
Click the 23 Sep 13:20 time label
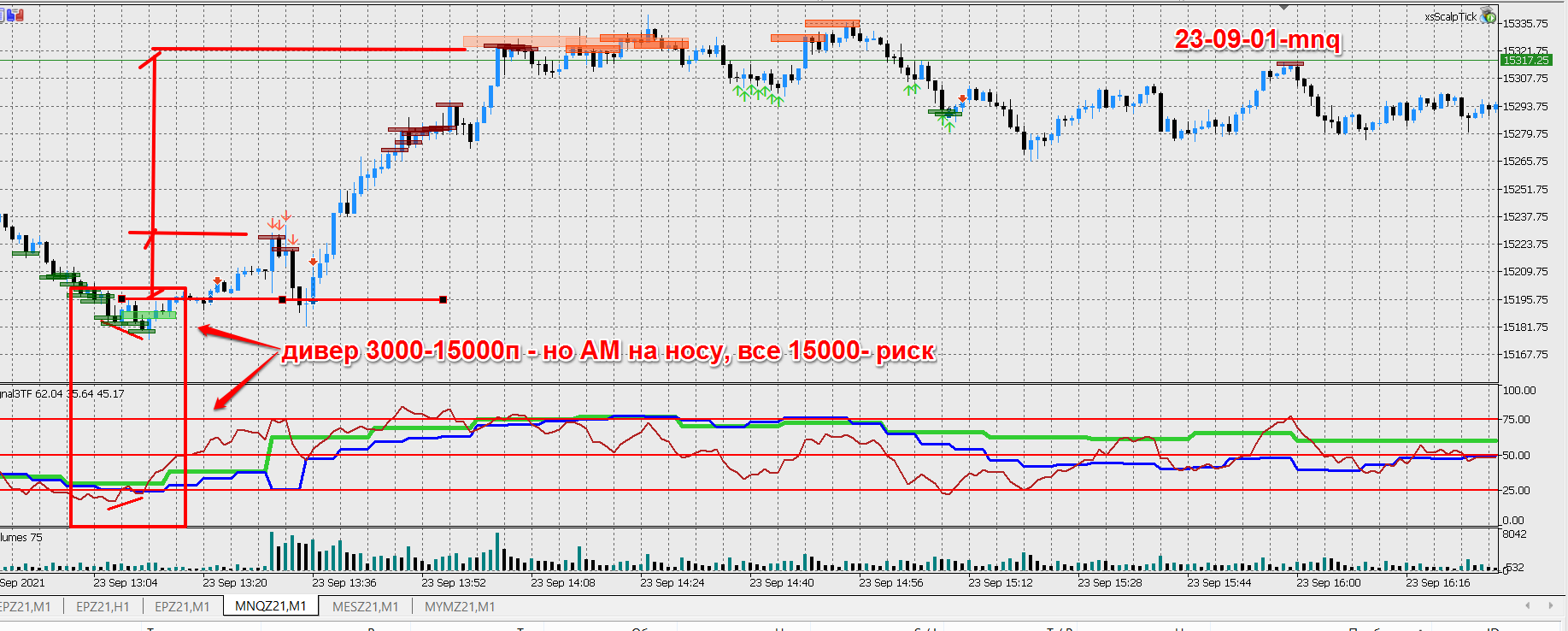(x=235, y=583)
